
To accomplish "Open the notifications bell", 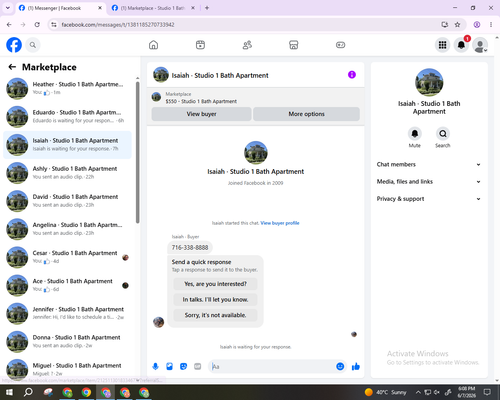I will 461,45.
